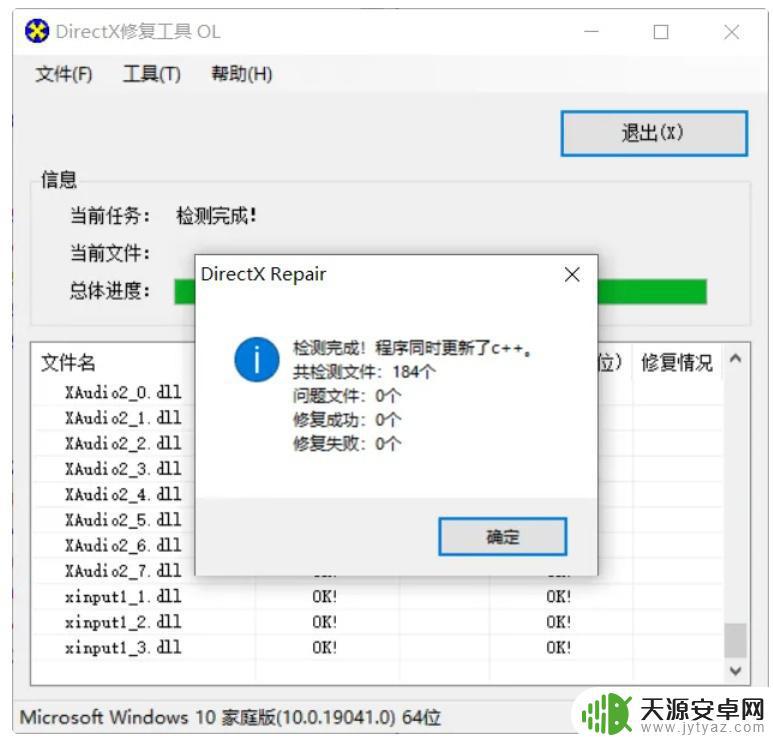Click the 修复失败: 0个 line

[347, 444]
